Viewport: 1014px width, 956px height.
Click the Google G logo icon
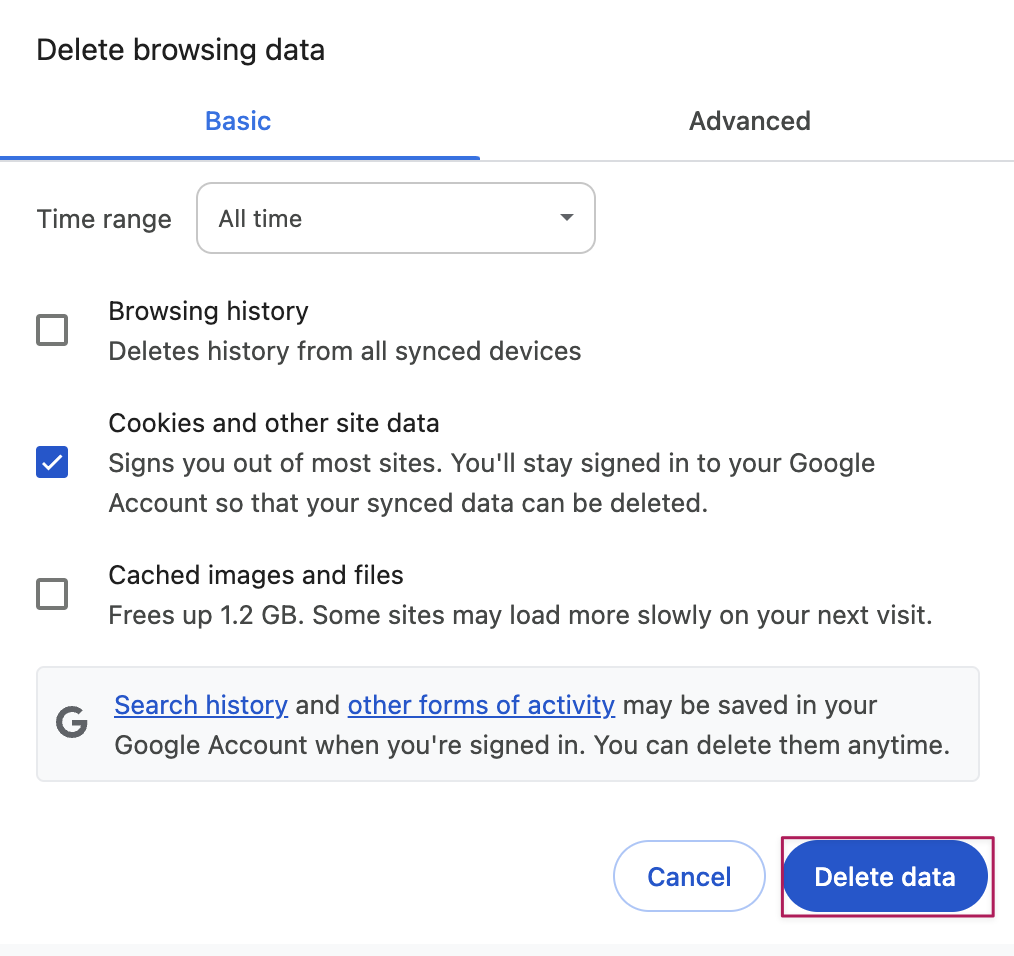pos(72,723)
